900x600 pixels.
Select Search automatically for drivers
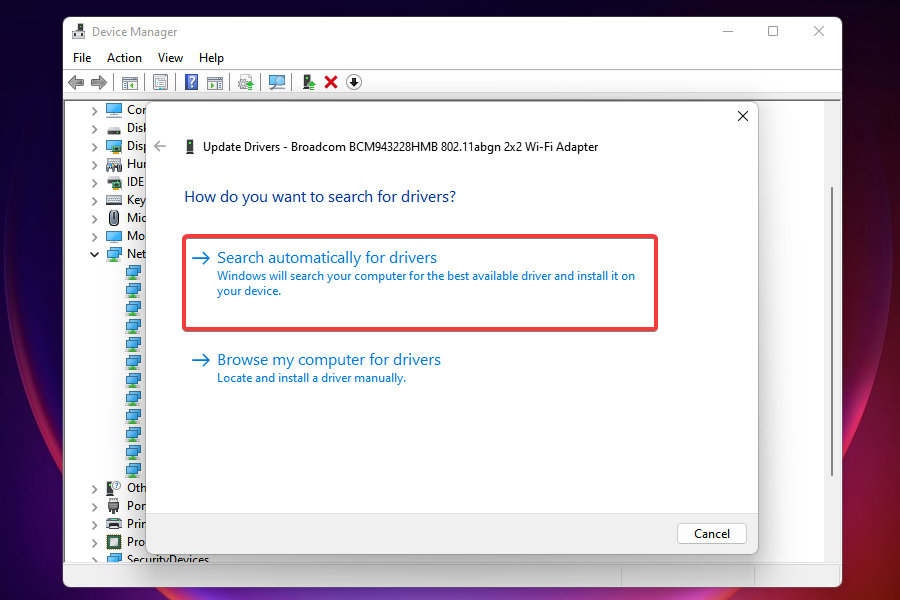[x=327, y=257]
